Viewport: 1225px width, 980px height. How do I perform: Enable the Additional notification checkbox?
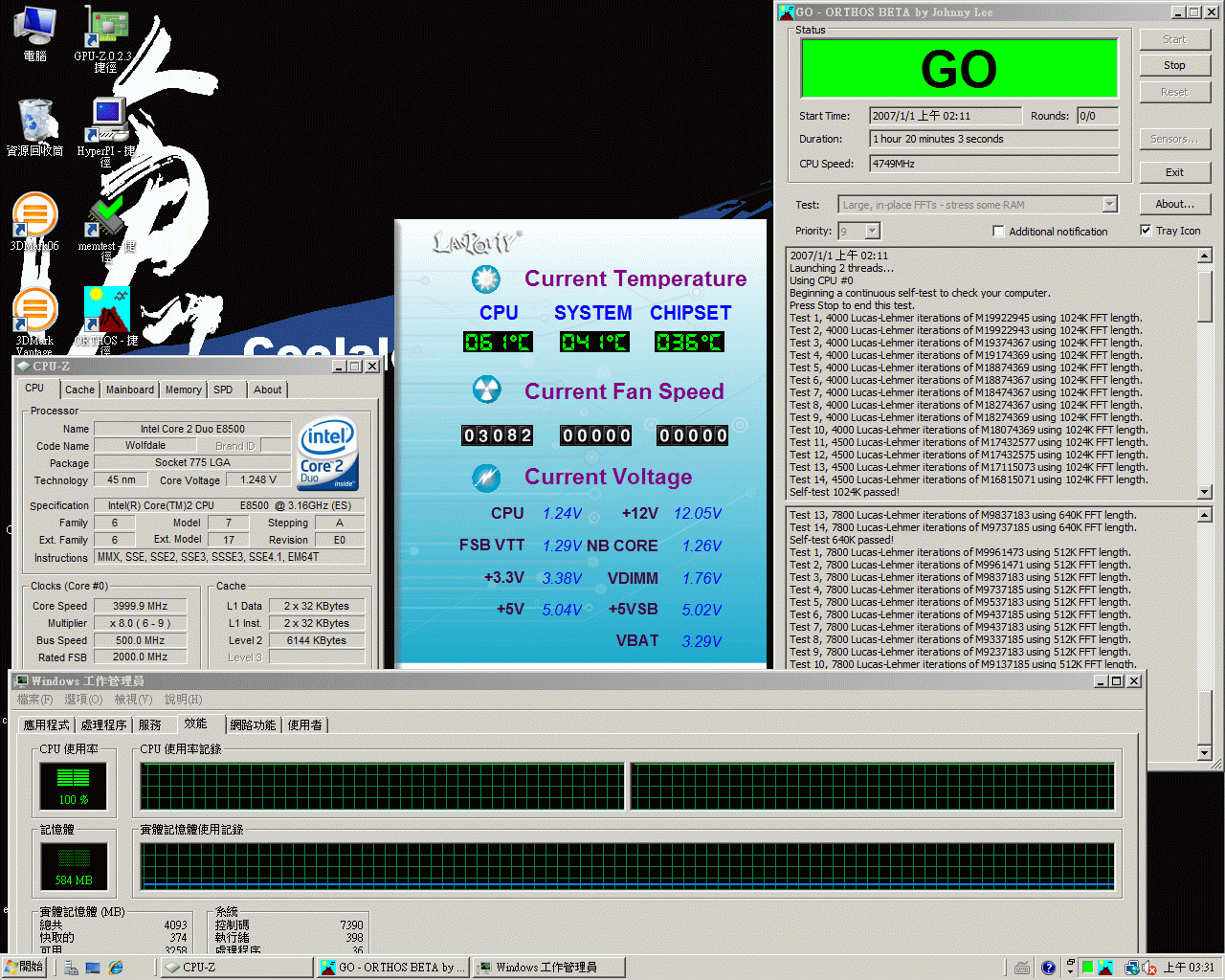point(998,231)
